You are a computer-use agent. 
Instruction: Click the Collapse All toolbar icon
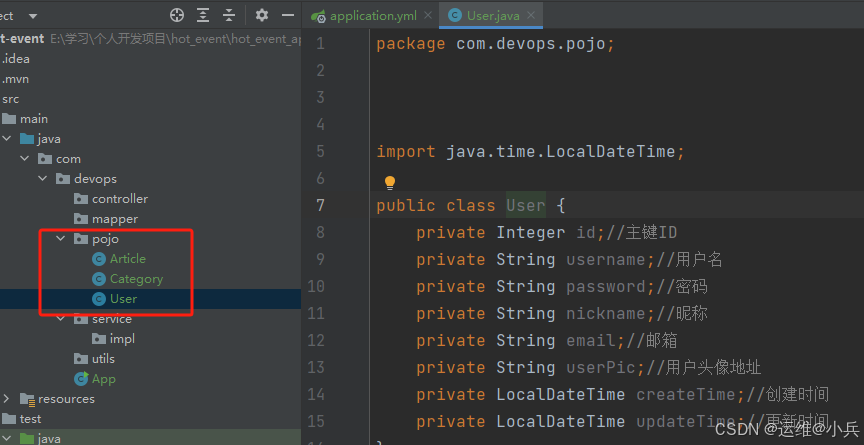click(229, 15)
